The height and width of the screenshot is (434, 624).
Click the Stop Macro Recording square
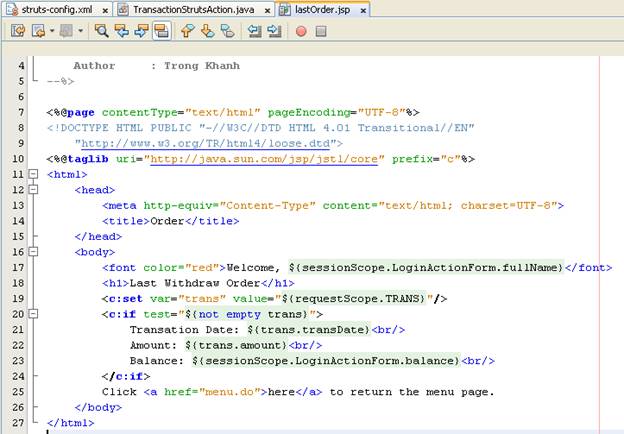(321, 31)
